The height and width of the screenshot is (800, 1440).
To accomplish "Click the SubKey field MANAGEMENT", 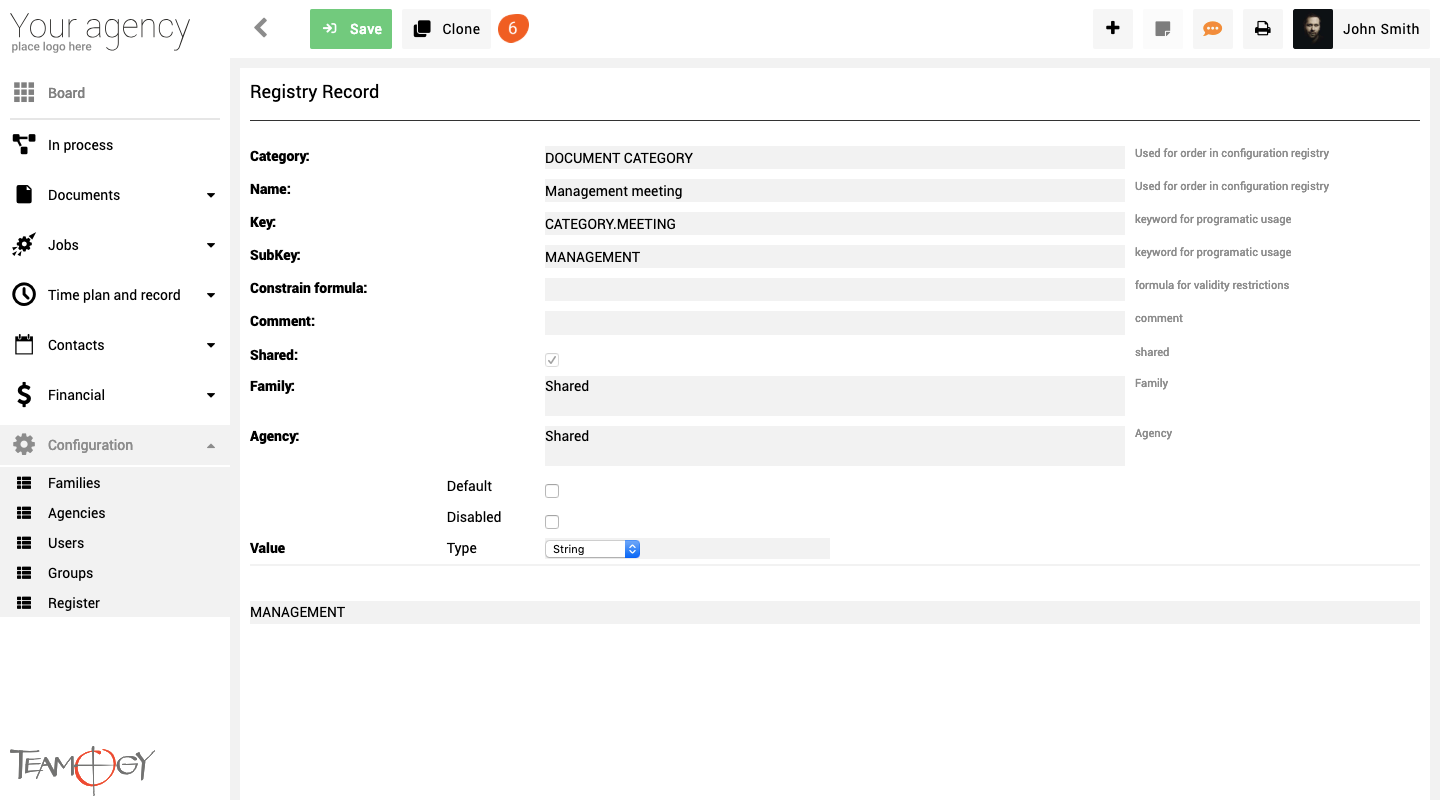I will click(835, 257).
